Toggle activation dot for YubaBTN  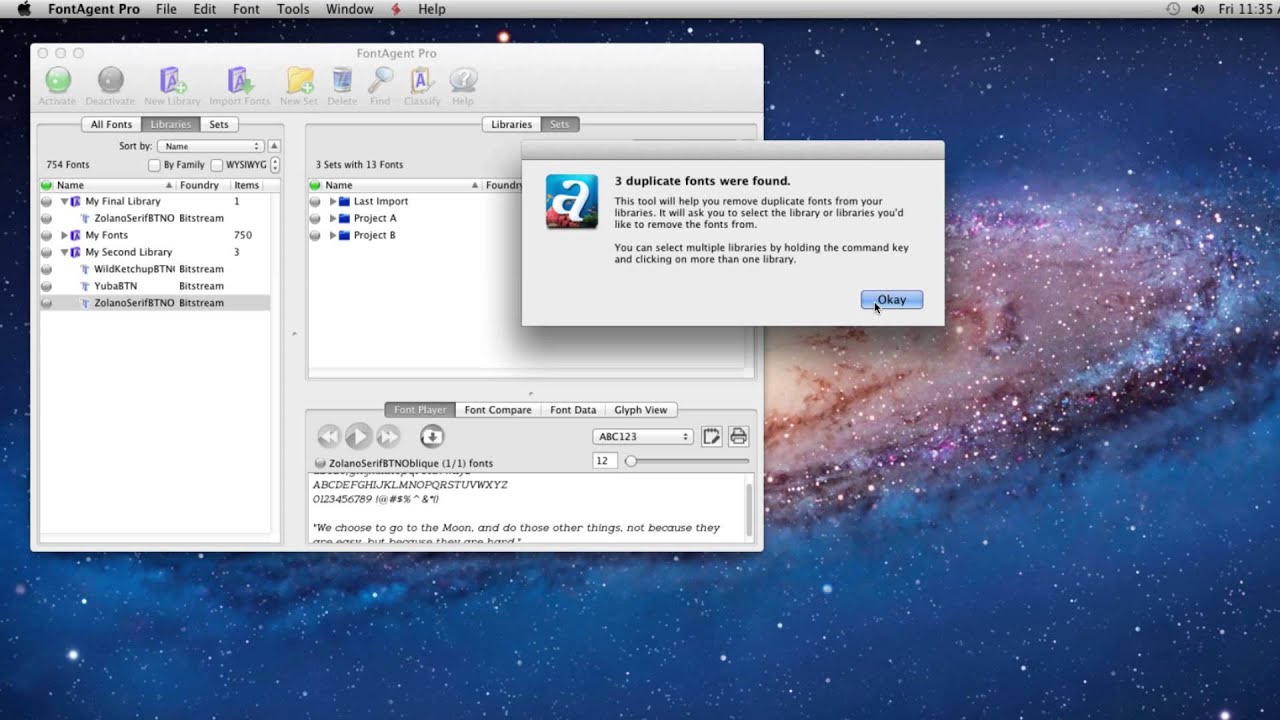pos(46,287)
